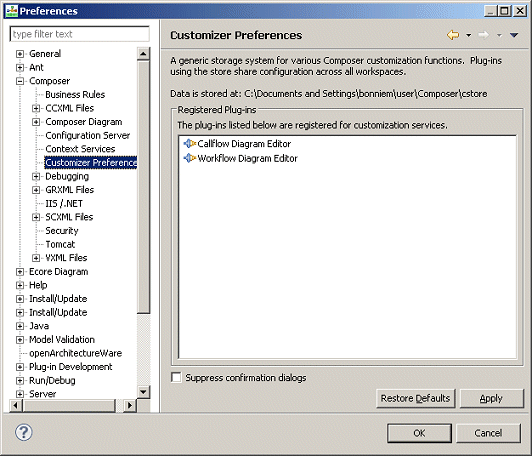
Task: Select Customizer Preferences tree item
Action: point(91,163)
